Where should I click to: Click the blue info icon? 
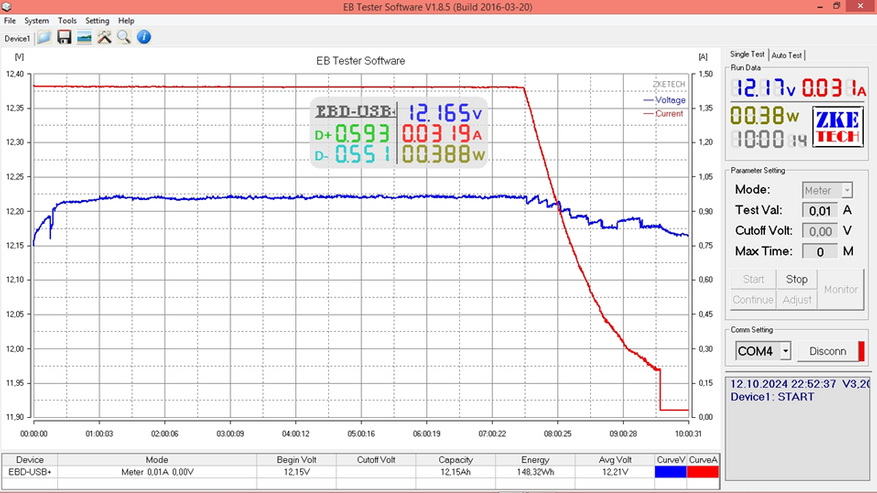click(x=144, y=37)
